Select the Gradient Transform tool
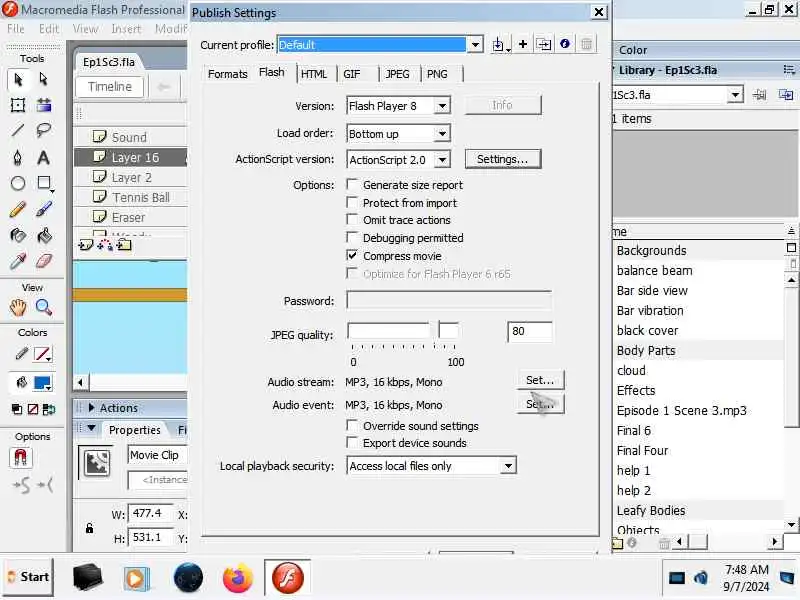 44,105
